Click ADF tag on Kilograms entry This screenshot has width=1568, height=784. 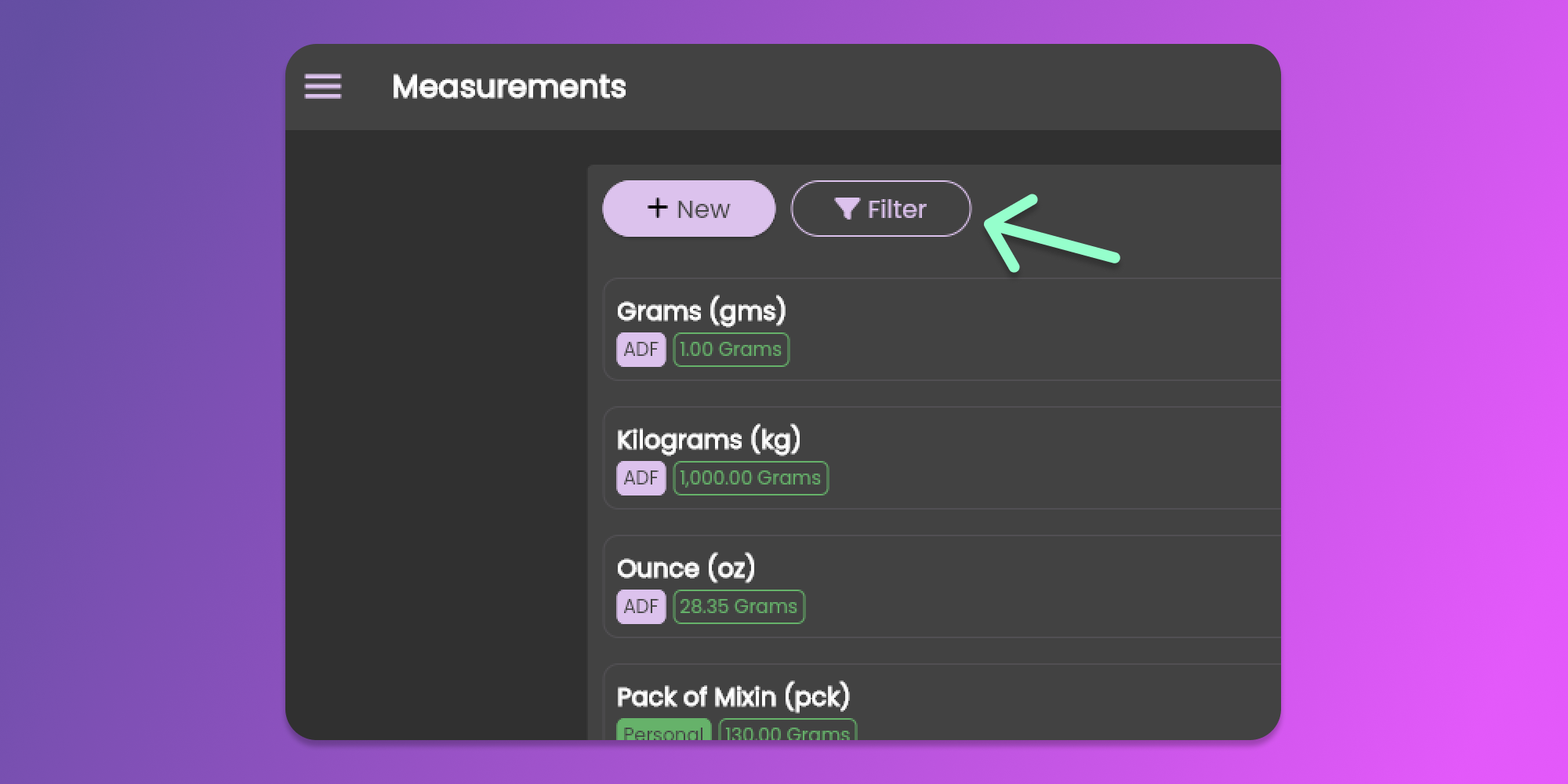click(641, 478)
